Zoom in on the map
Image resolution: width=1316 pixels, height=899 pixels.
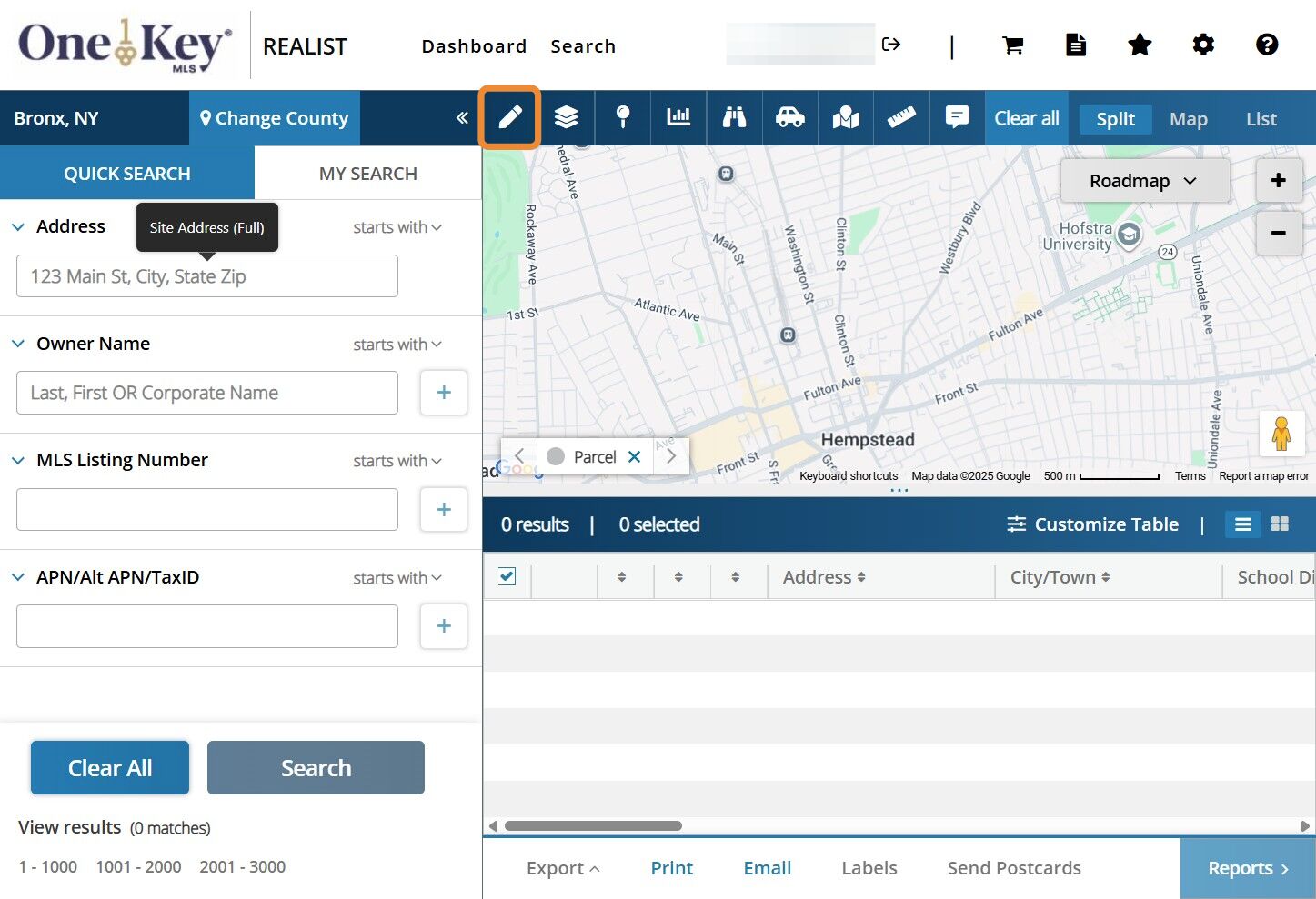pyautogui.click(x=1278, y=181)
